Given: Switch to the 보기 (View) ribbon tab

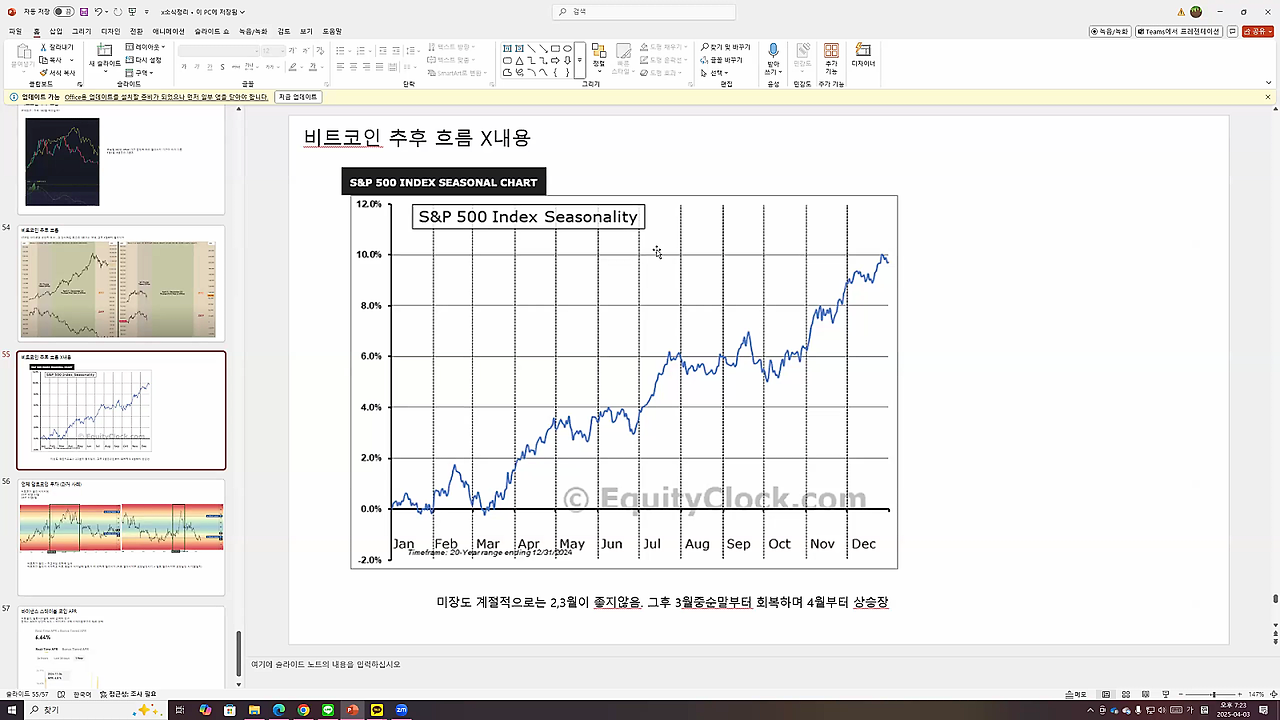Looking at the screenshot, I should (306, 31).
